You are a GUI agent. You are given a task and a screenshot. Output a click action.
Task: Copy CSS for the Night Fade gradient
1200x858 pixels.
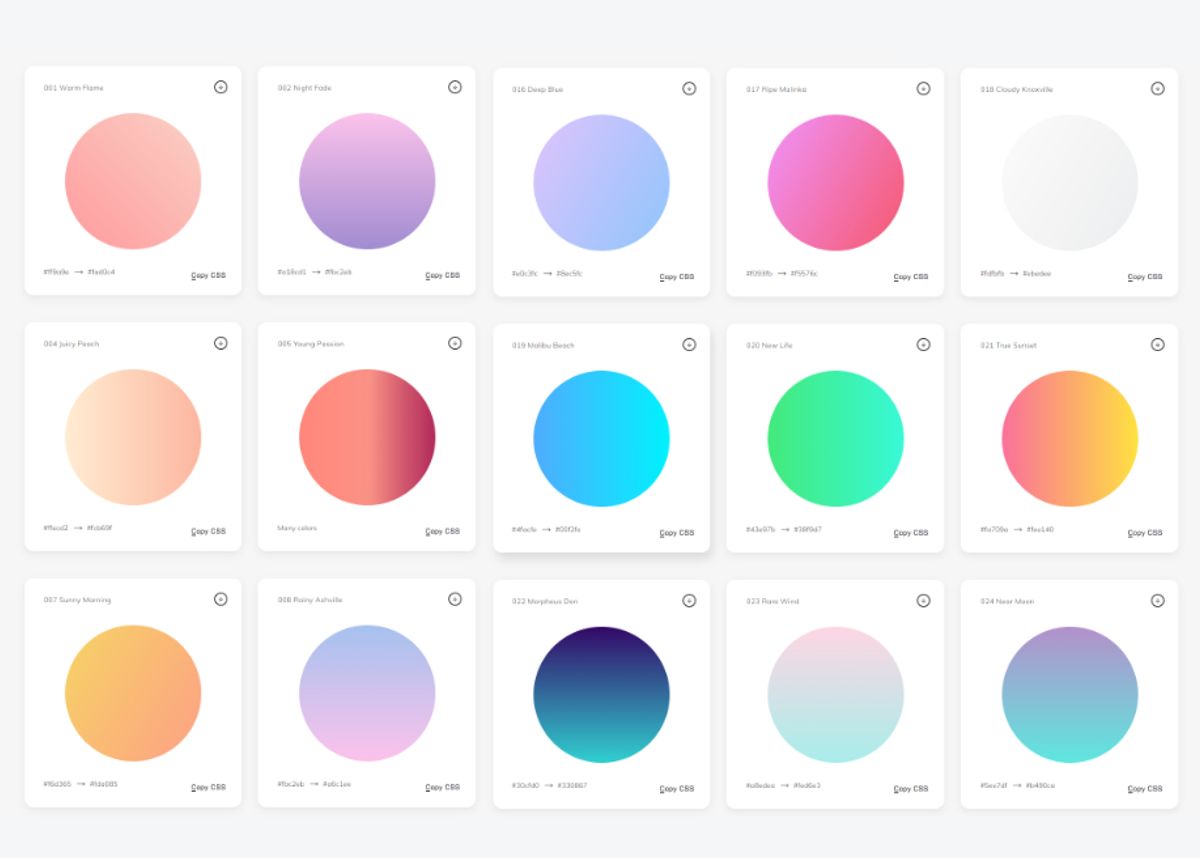click(443, 275)
